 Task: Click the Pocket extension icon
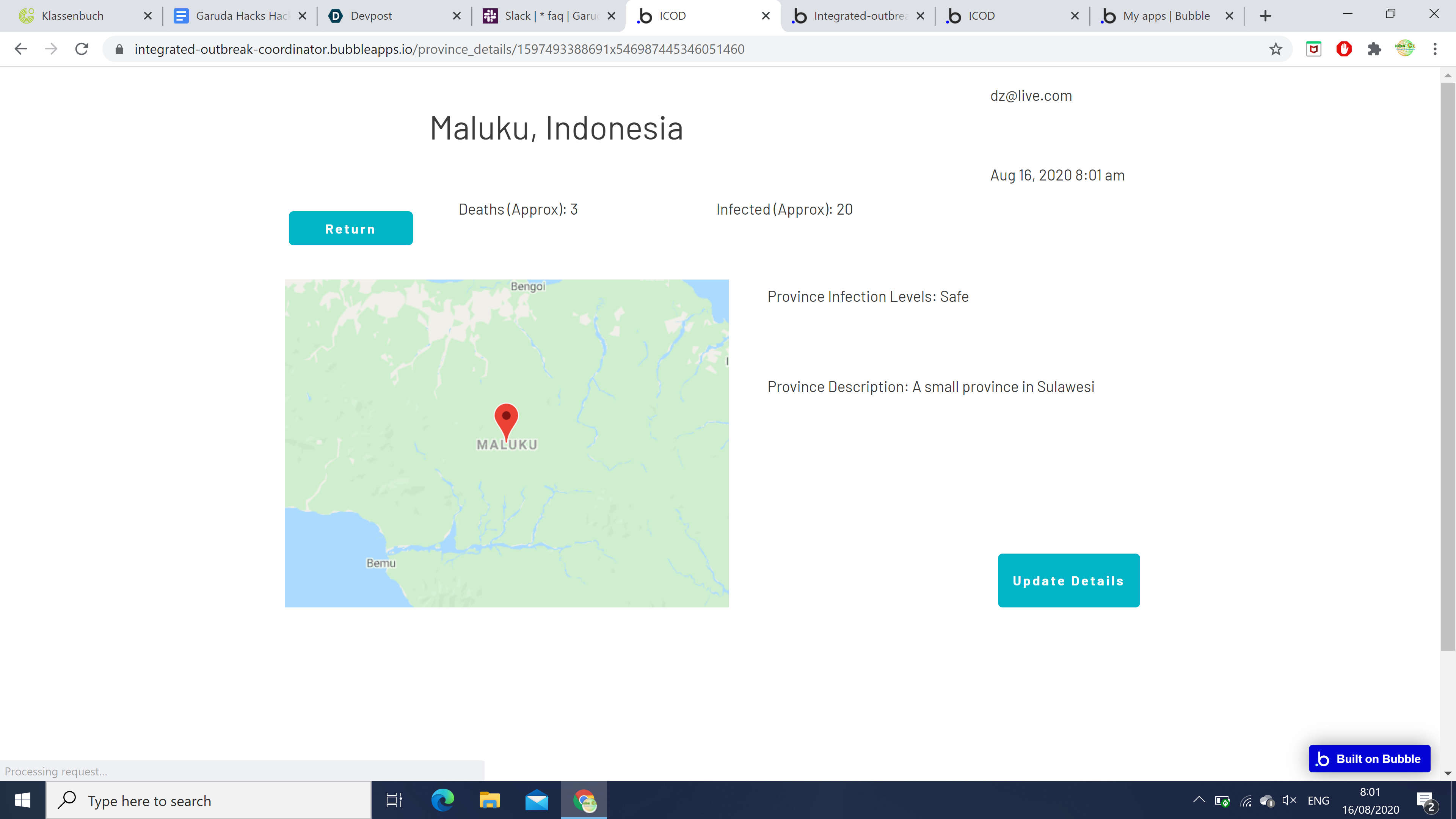(x=1313, y=49)
